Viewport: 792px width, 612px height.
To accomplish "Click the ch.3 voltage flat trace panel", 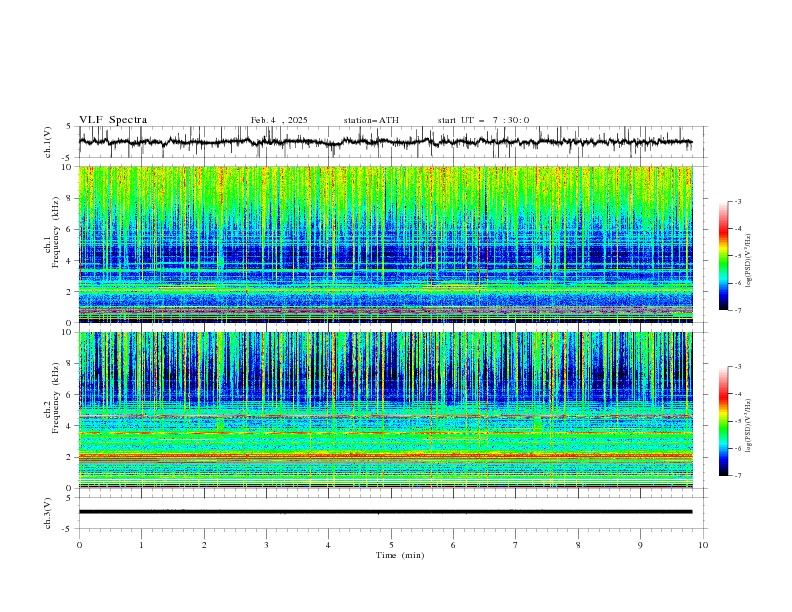I will 392,513.
